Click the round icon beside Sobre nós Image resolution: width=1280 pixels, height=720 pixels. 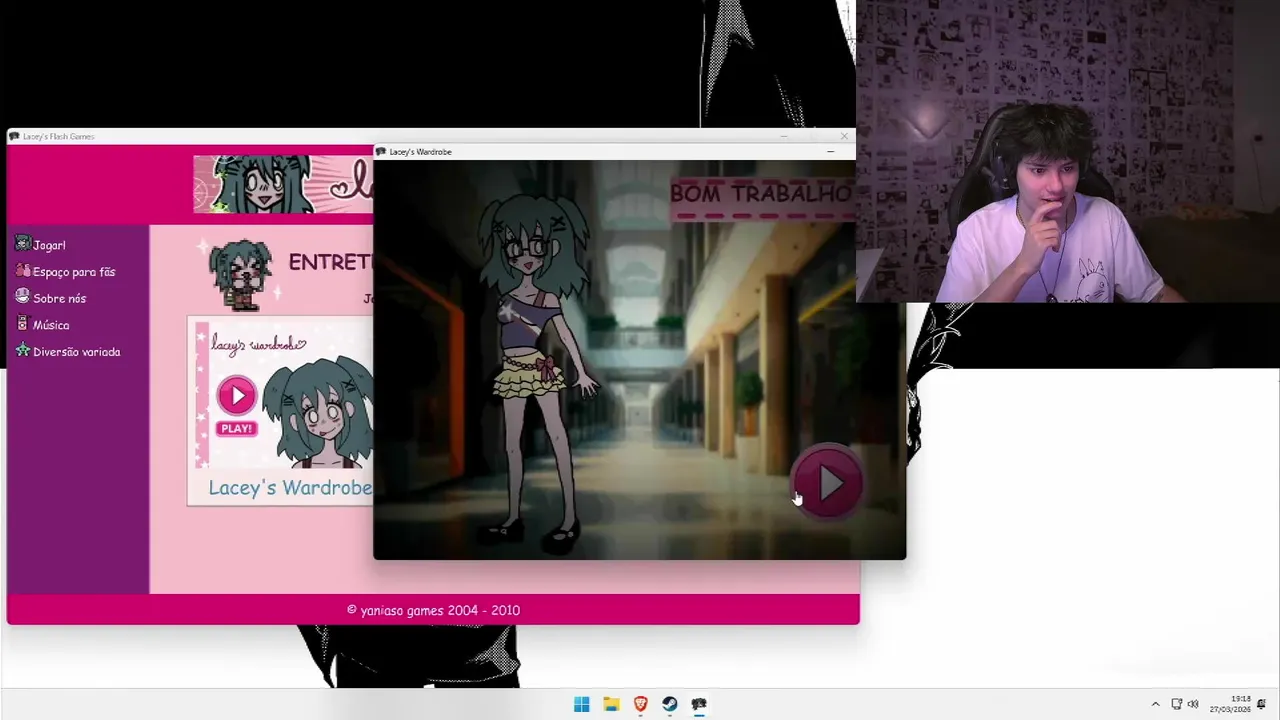point(23,296)
